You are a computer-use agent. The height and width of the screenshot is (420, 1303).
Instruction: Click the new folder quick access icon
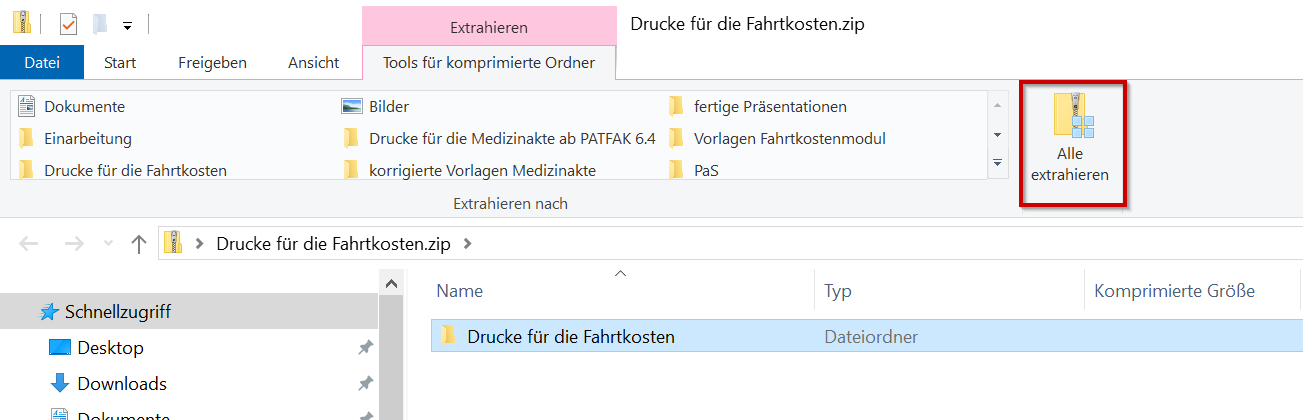(99, 24)
